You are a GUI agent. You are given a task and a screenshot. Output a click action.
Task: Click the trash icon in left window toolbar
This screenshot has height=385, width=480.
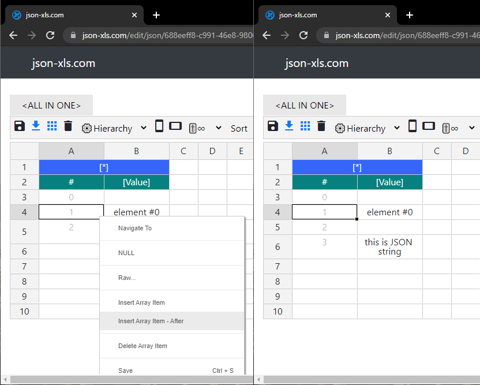click(x=68, y=126)
